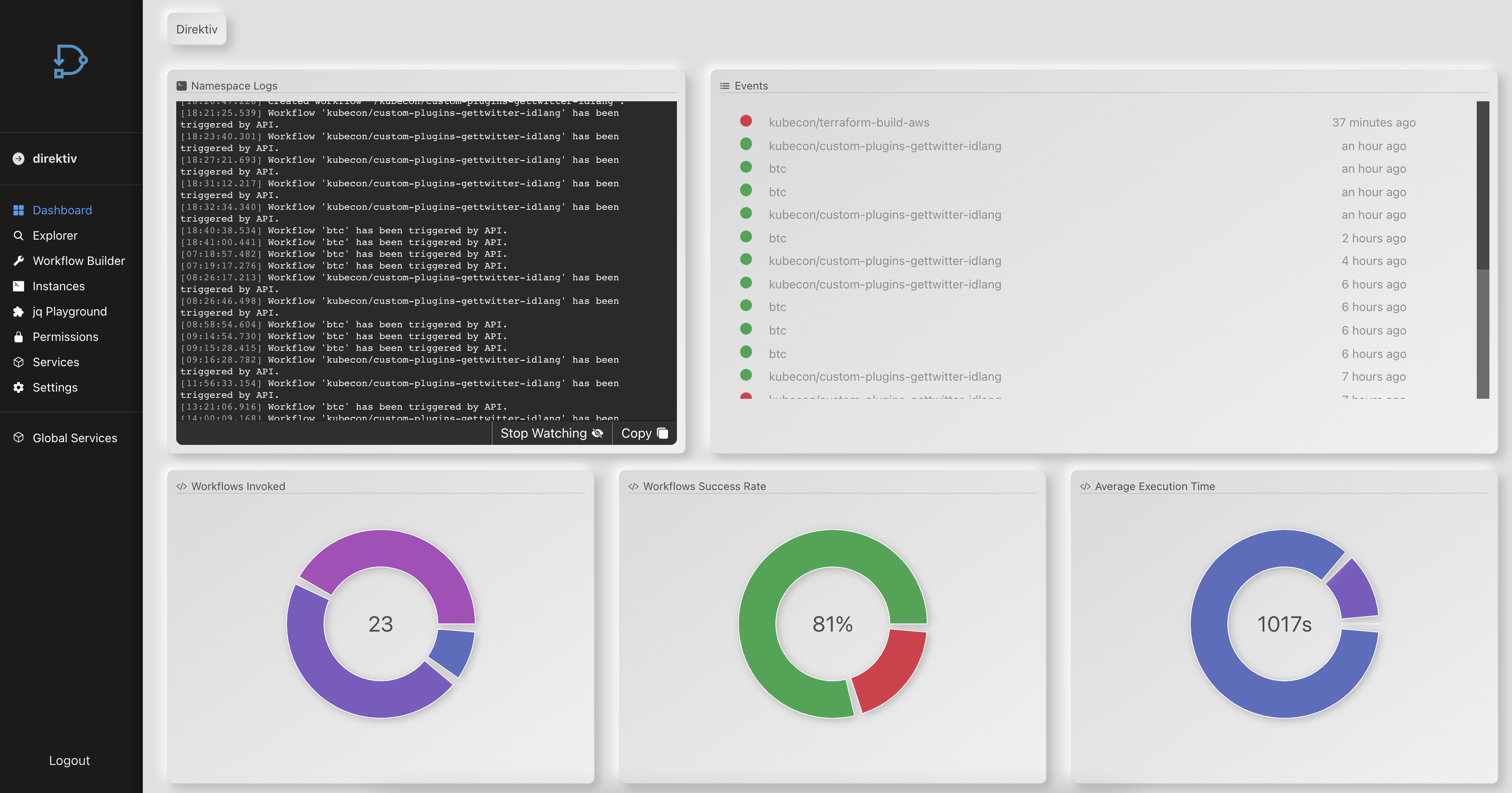
Task: Open the Dashboard menu item
Action: click(62, 210)
